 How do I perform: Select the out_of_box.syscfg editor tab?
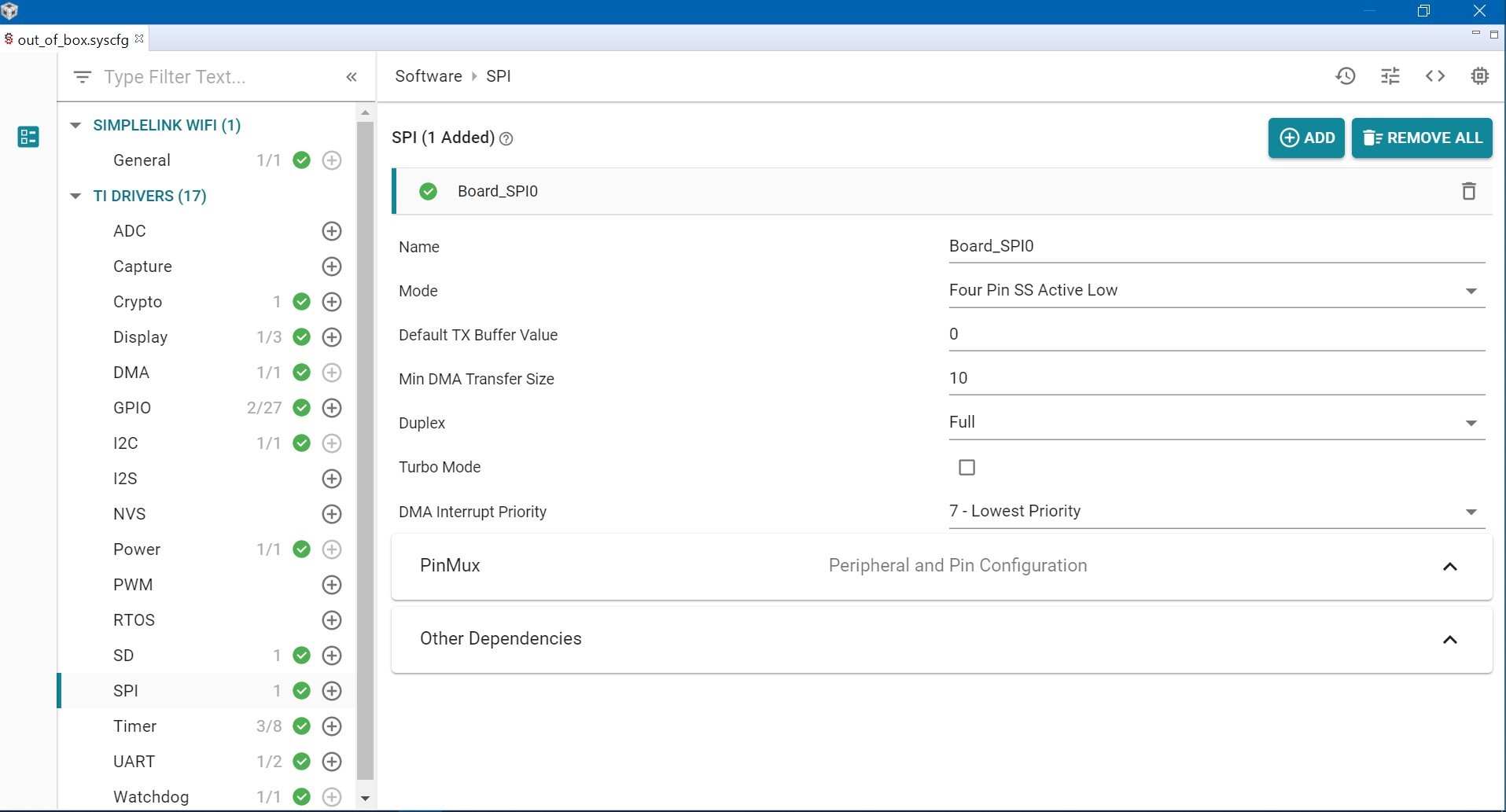(73, 39)
